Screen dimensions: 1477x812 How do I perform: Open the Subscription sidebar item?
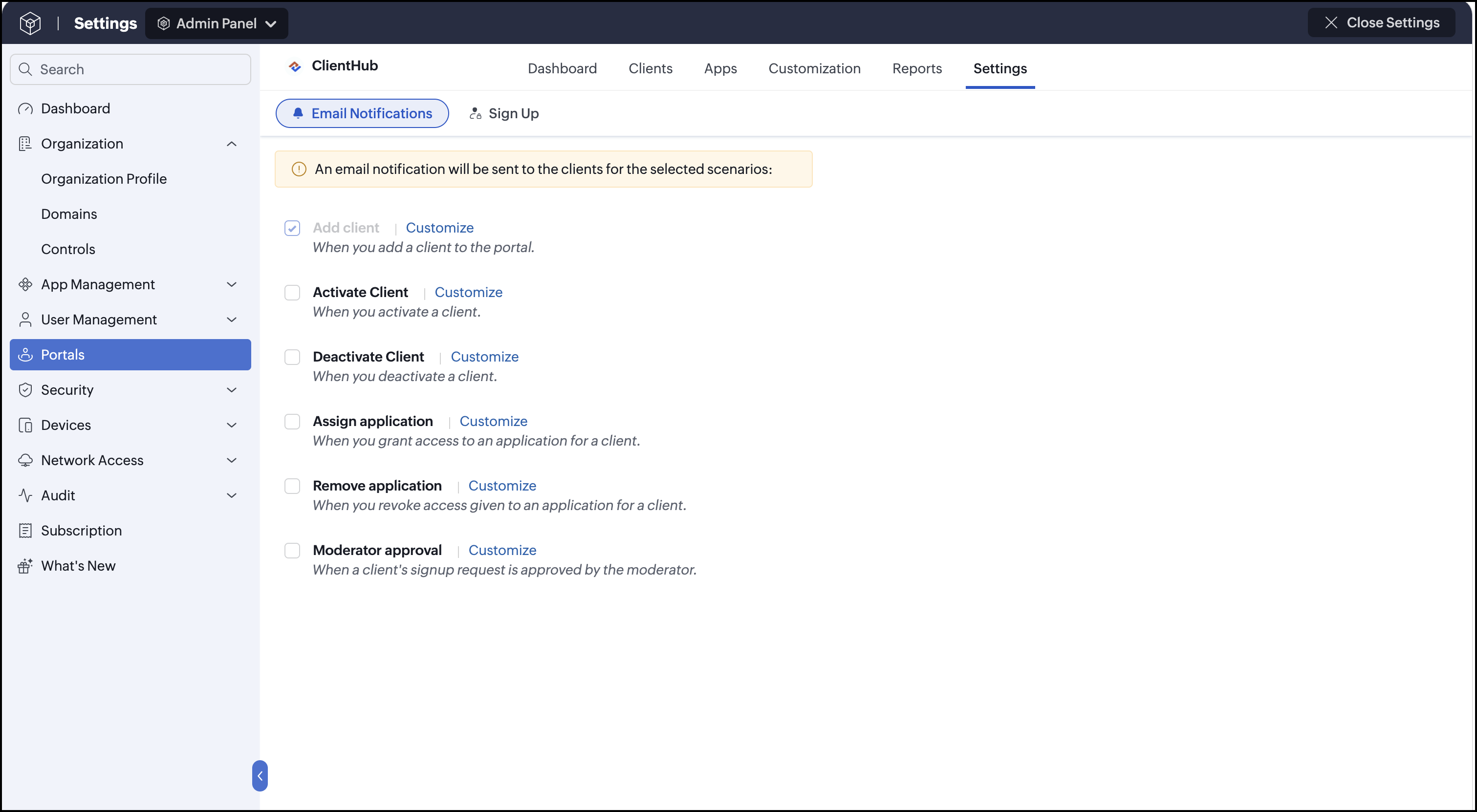pos(130,531)
